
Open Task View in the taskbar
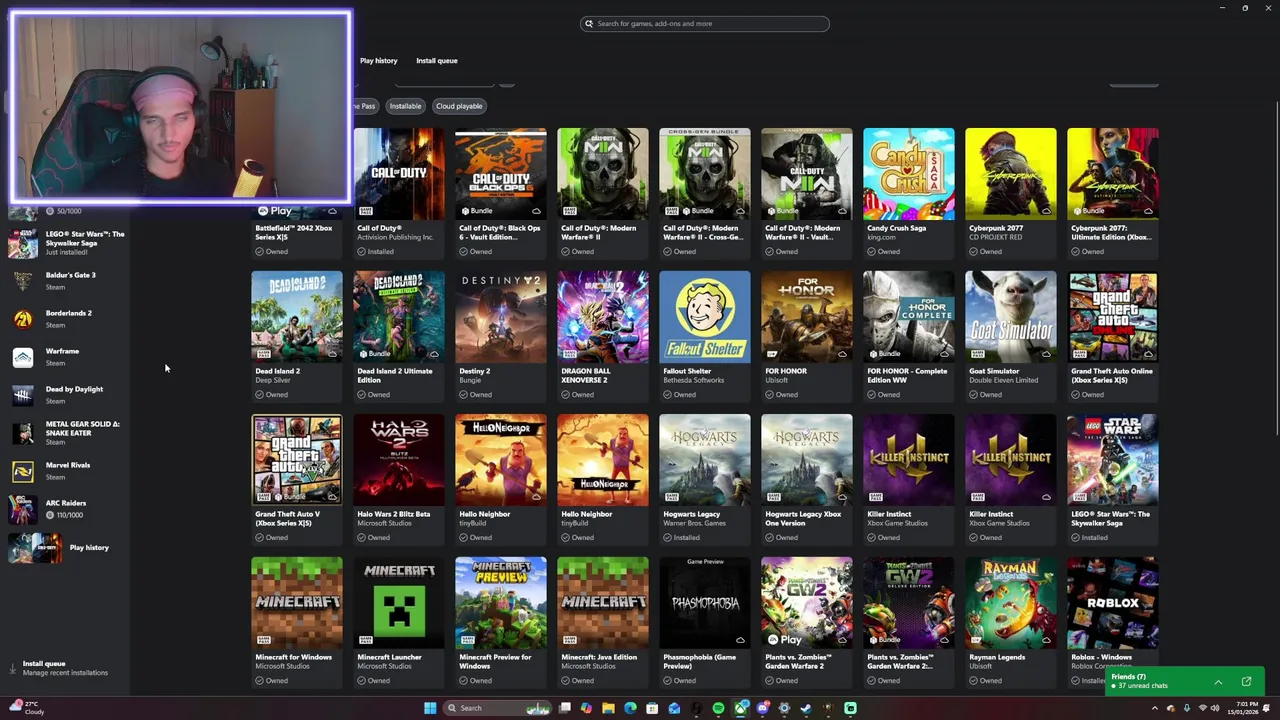tap(564, 708)
